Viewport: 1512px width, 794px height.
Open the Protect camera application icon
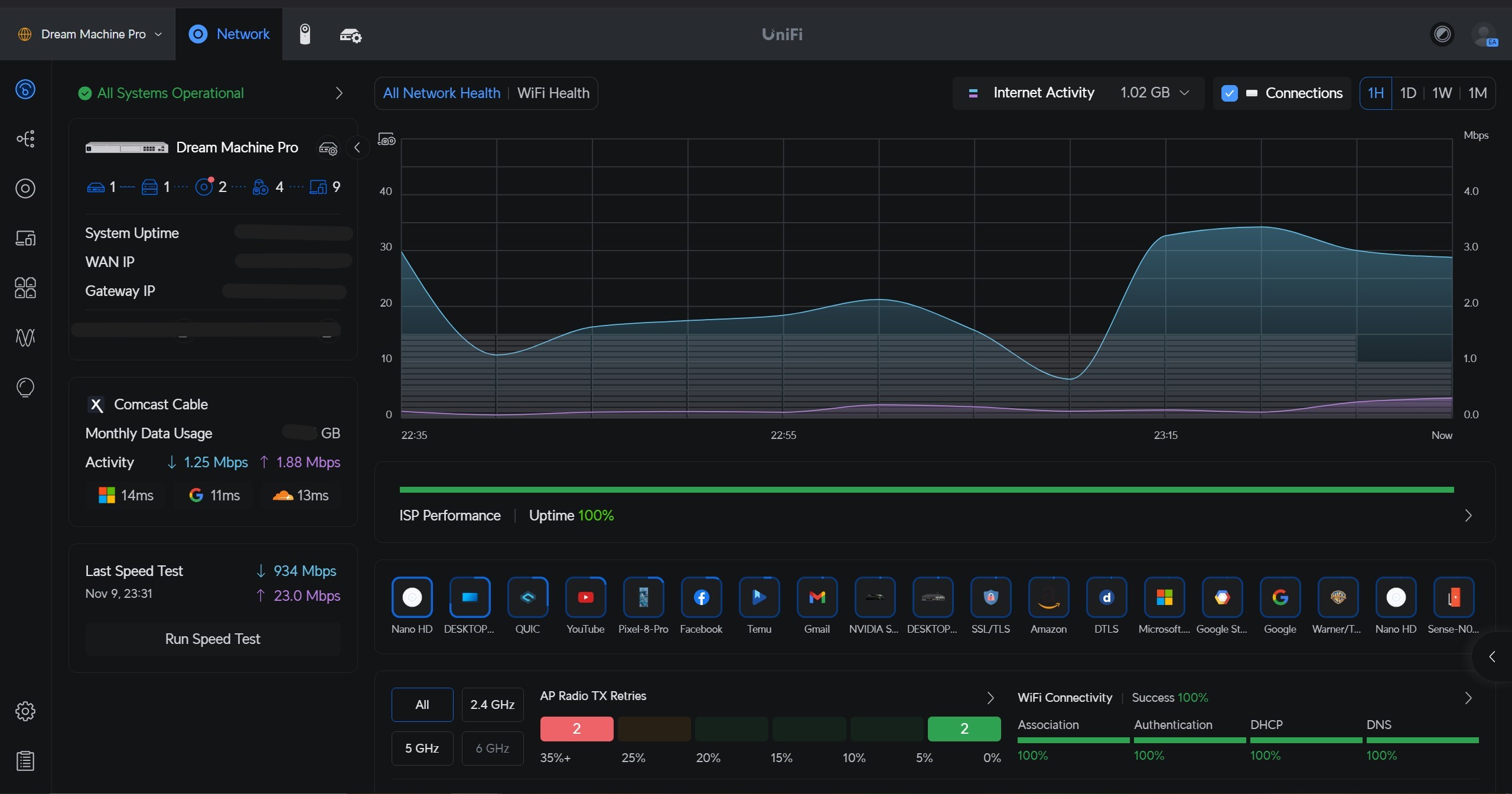305,34
